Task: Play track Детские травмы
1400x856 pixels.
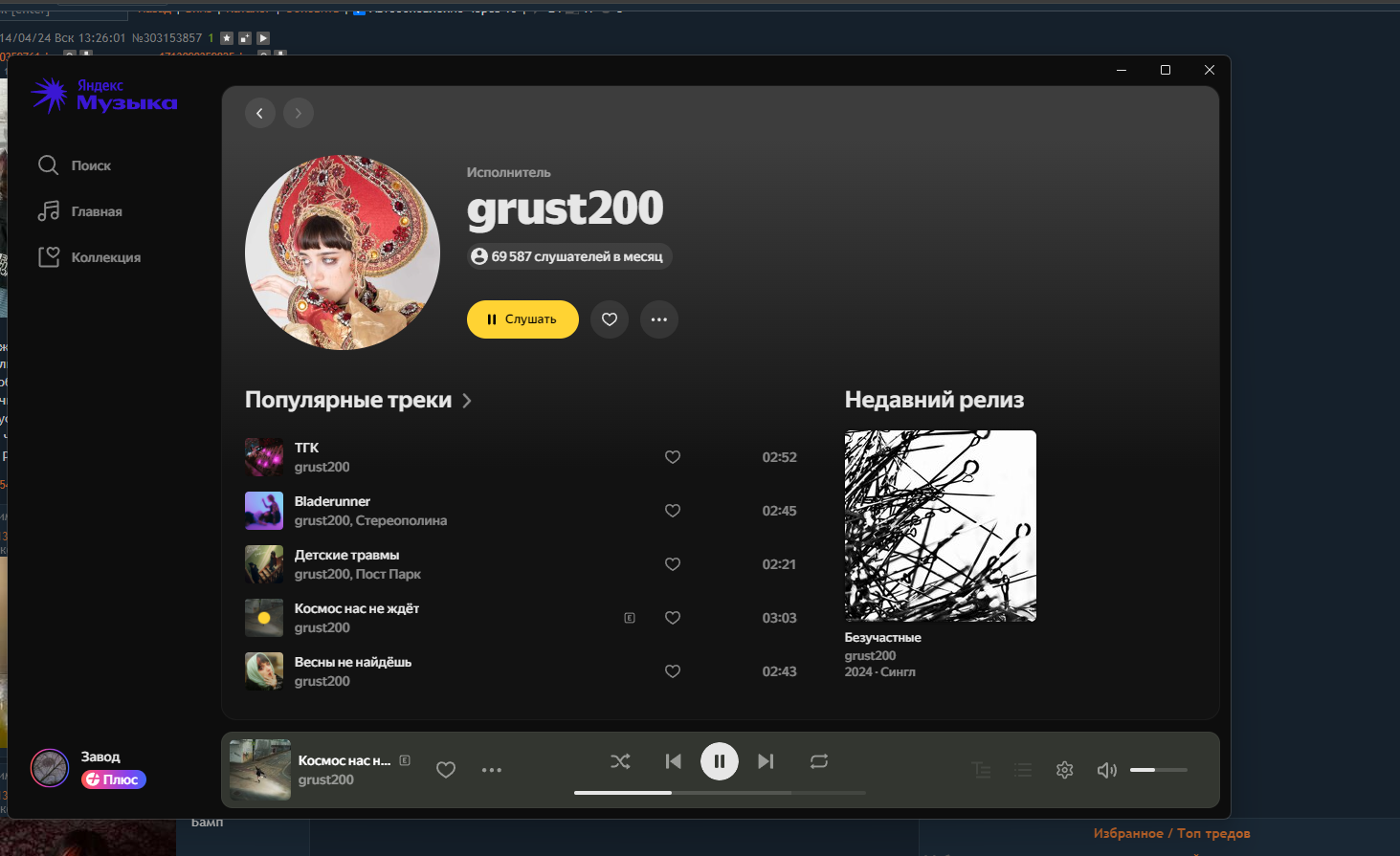Action: click(346, 555)
